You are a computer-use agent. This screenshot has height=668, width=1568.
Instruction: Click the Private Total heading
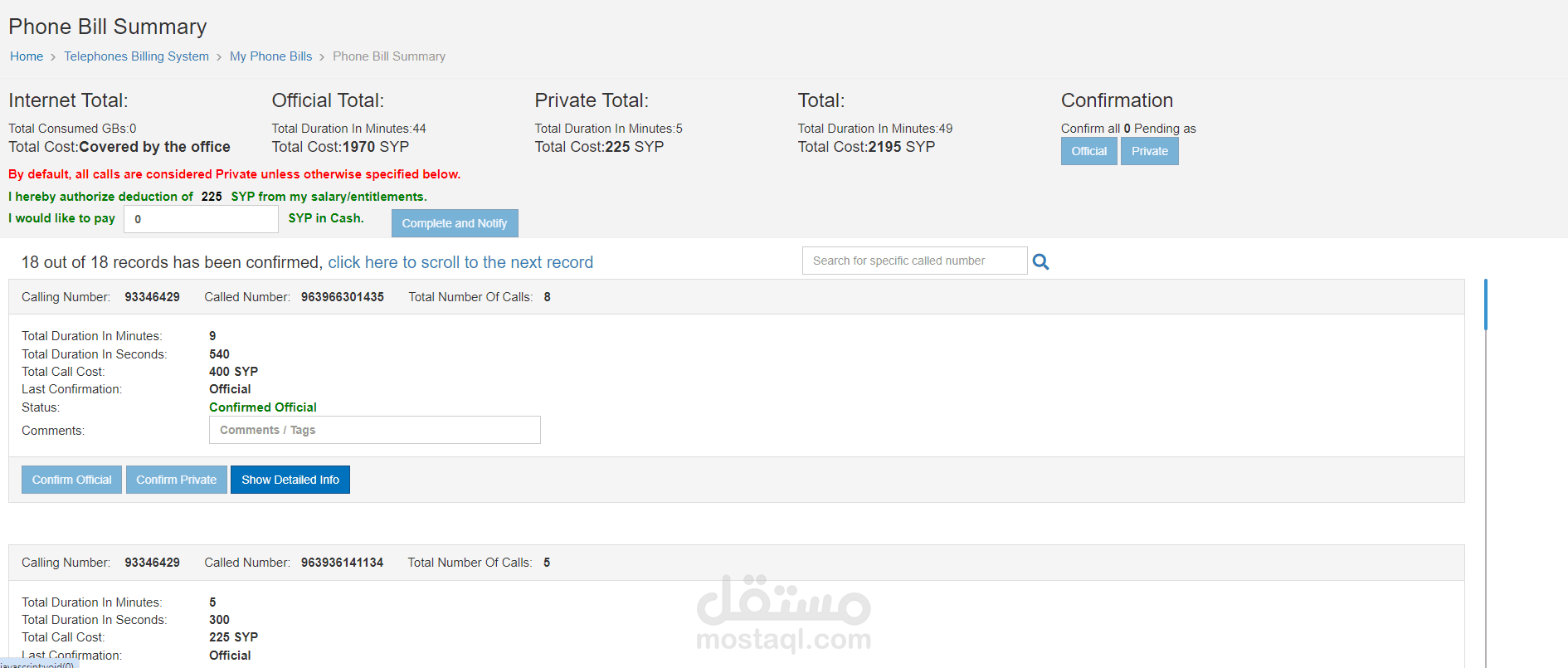tap(592, 100)
